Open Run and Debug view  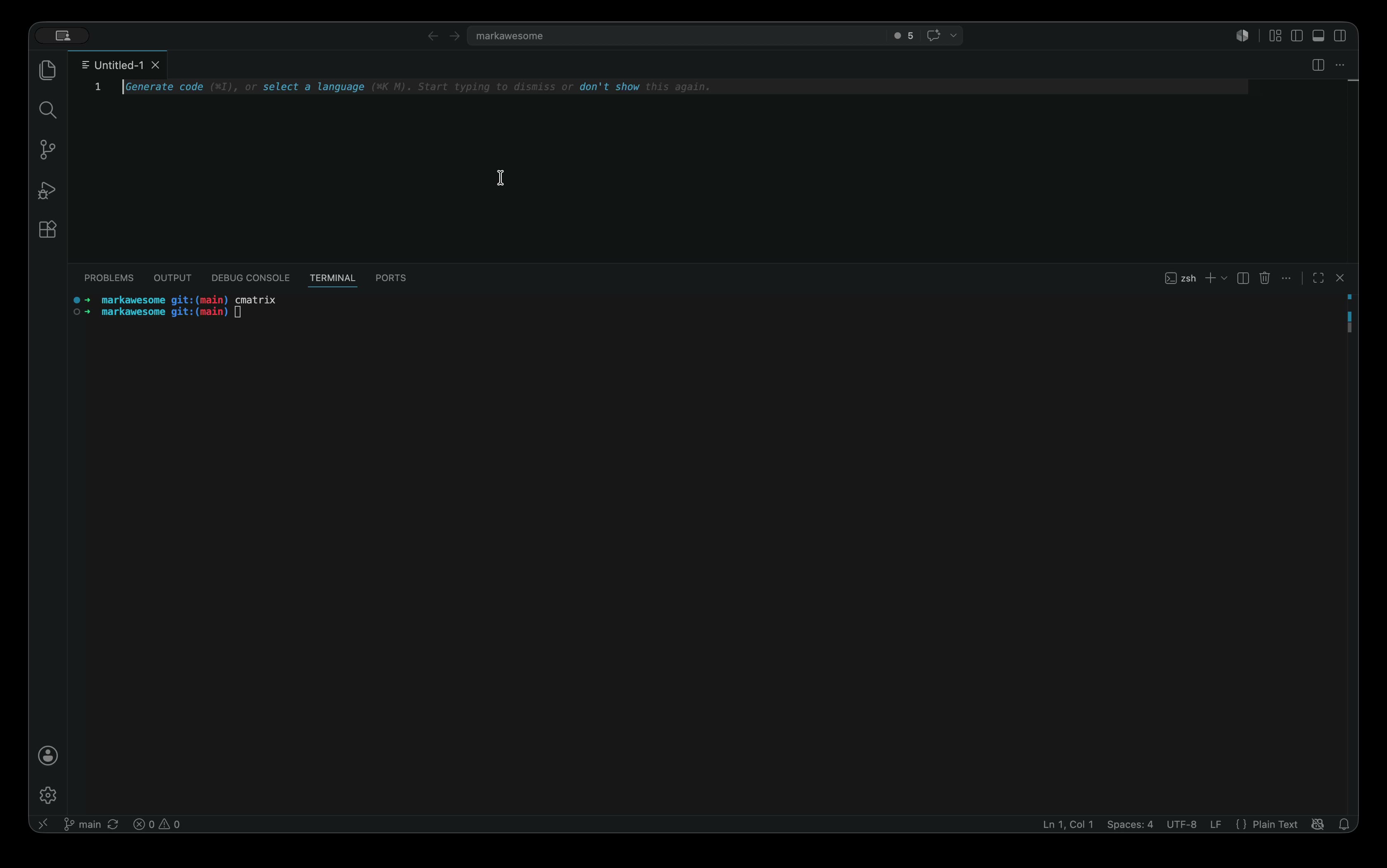coord(47,190)
